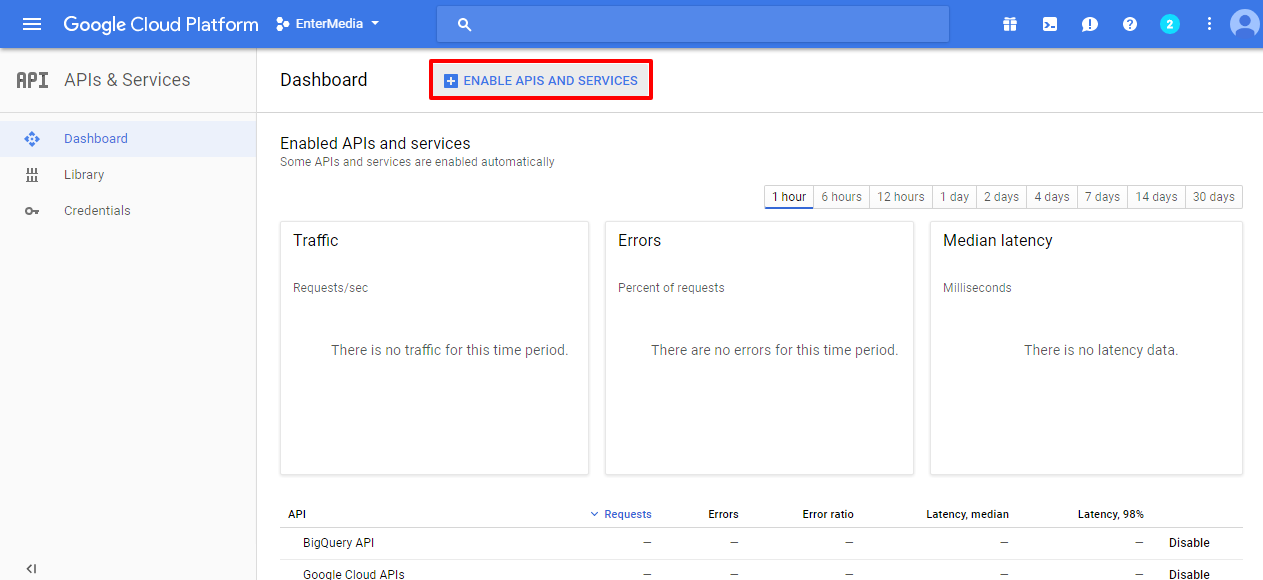The image size is (1263, 580).
Task: Click the Credentials key icon
Action: click(x=32, y=211)
